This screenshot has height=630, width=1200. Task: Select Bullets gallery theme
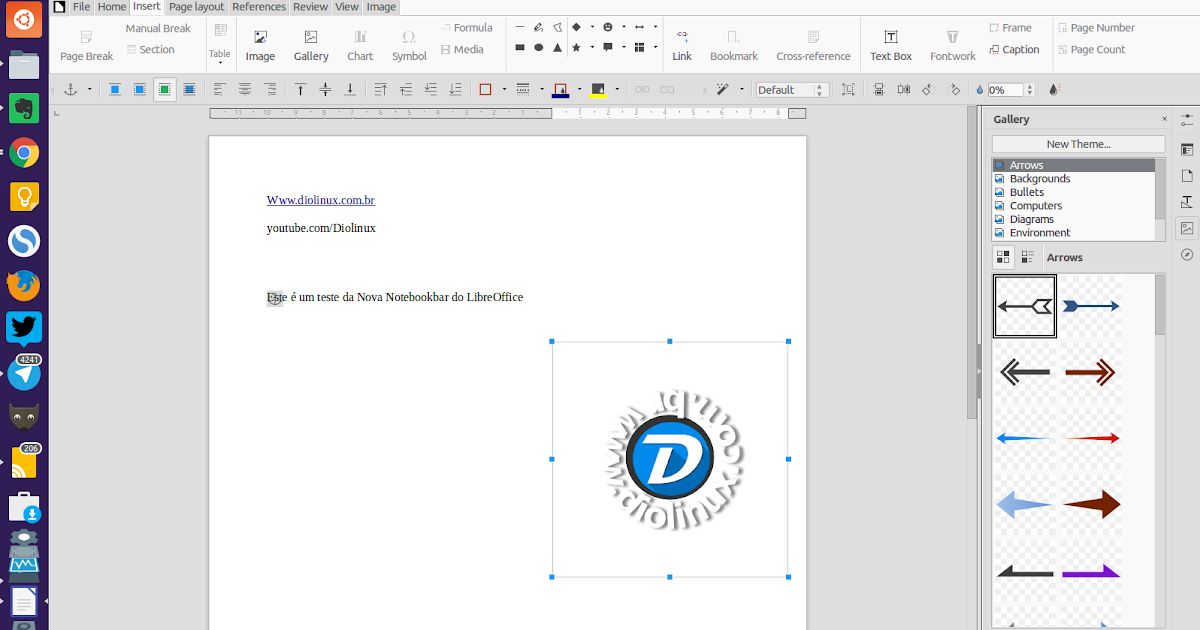[1073, 192]
